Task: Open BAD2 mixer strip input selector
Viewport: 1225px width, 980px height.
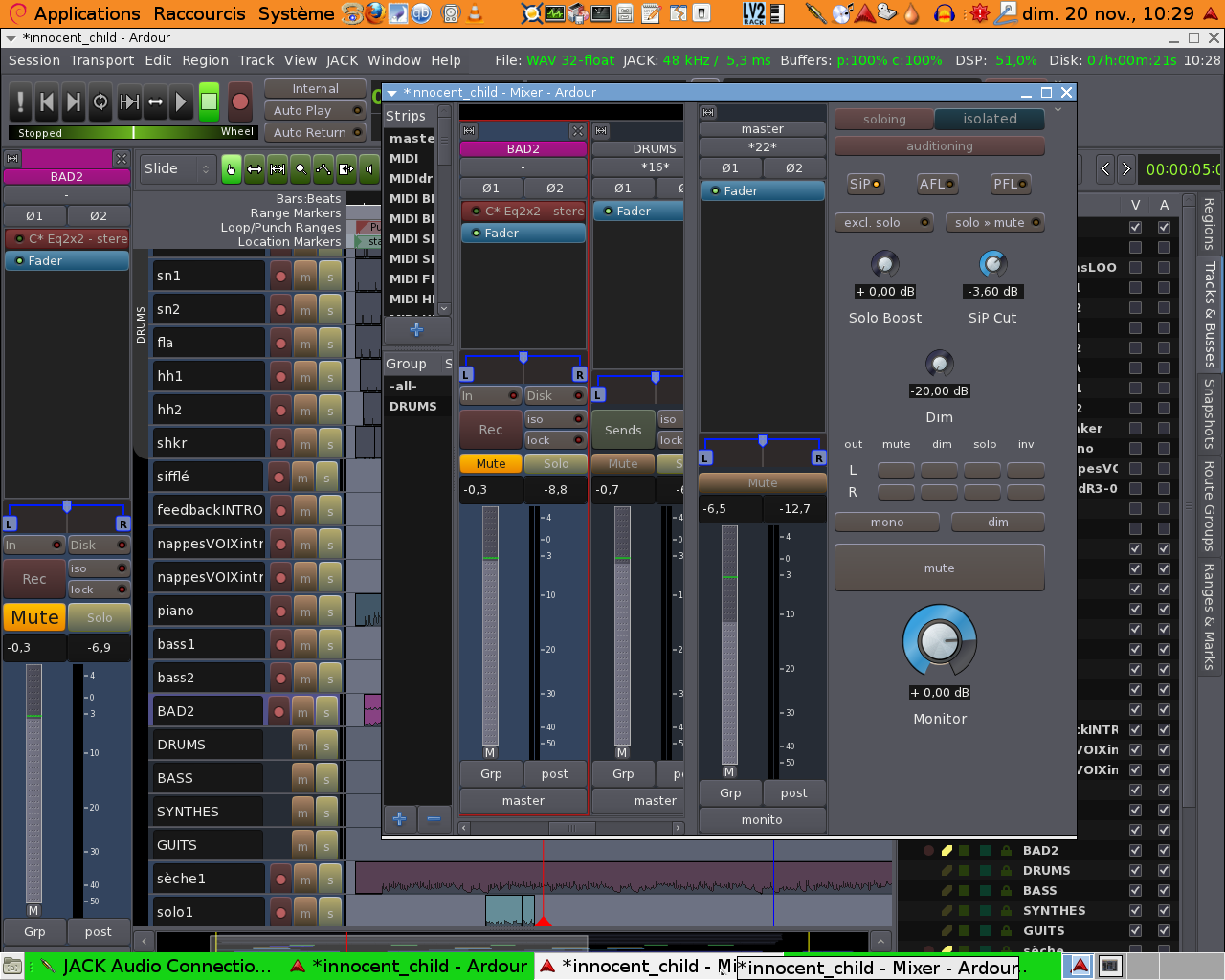Action: 523,167
